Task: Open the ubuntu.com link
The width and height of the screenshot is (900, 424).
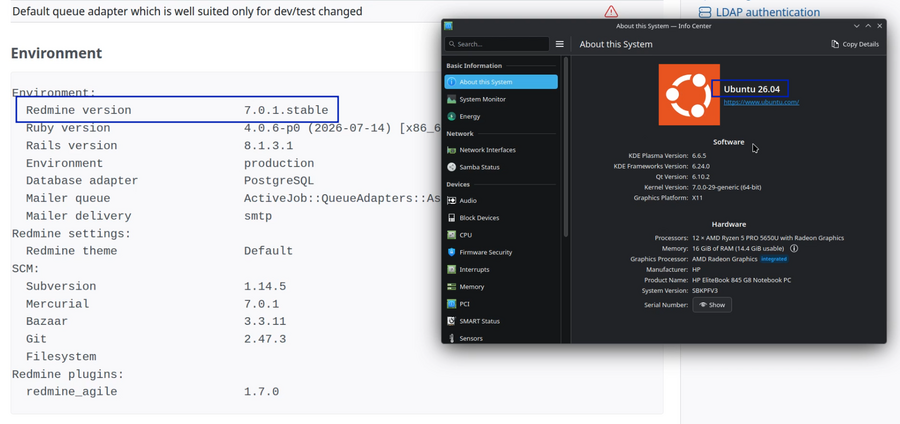Action: pos(761,102)
